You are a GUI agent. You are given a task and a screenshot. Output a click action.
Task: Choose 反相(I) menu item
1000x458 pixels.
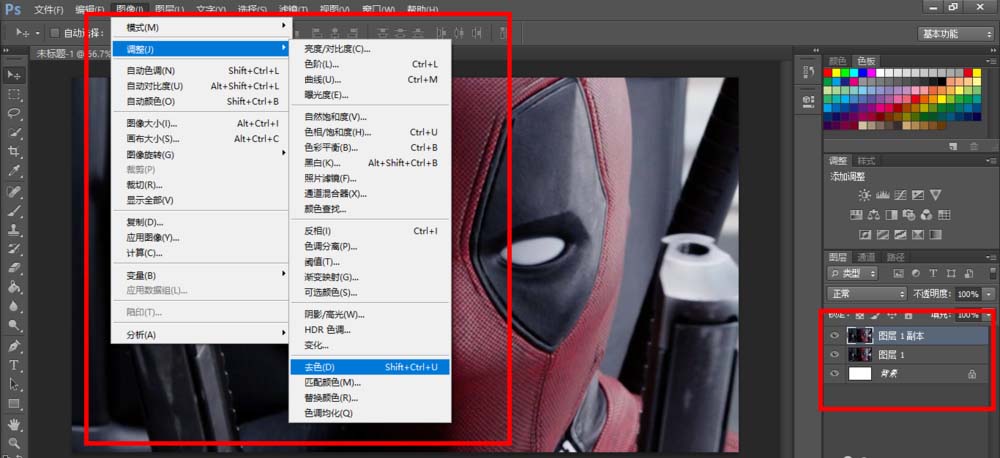click(x=370, y=231)
